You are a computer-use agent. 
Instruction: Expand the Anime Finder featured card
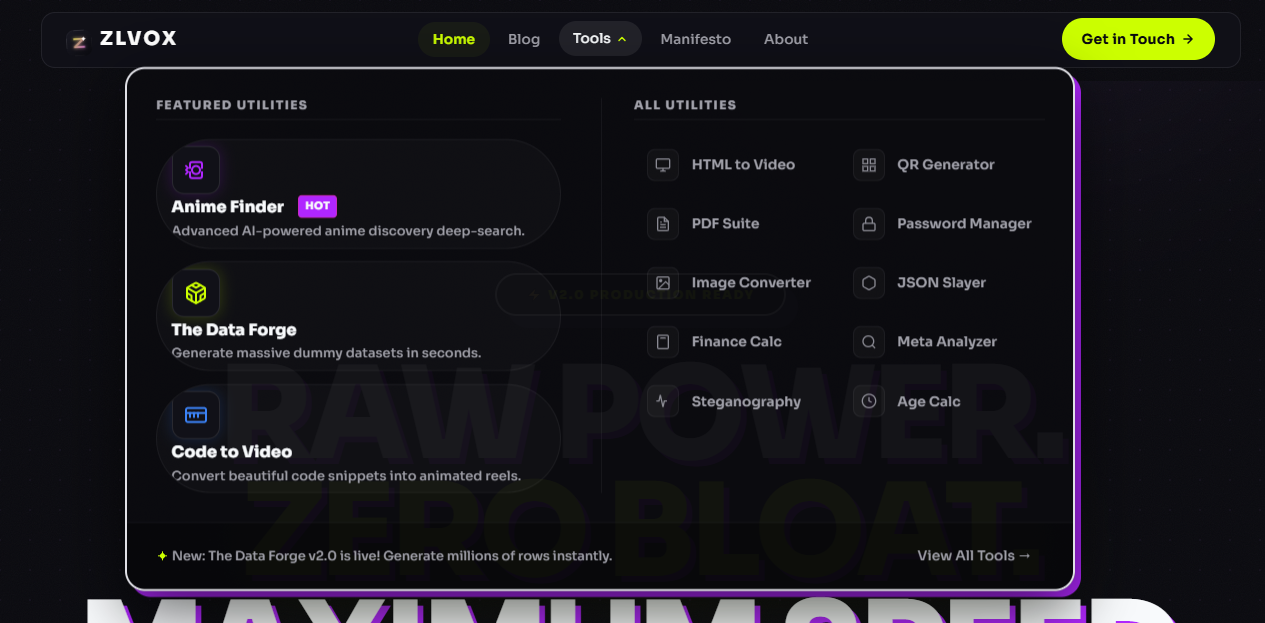tap(357, 193)
